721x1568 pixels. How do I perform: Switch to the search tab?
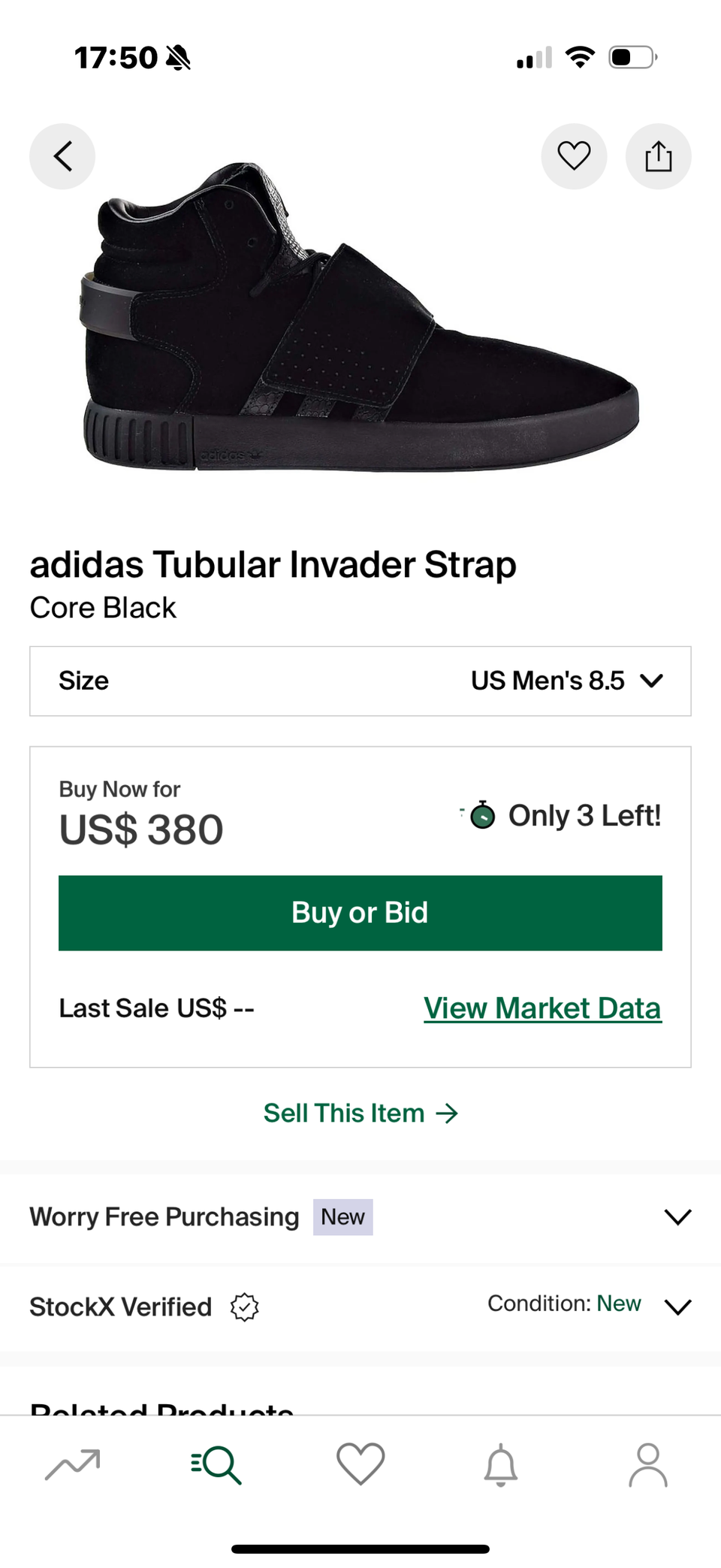pyautogui.click(x=216, y=1464)
